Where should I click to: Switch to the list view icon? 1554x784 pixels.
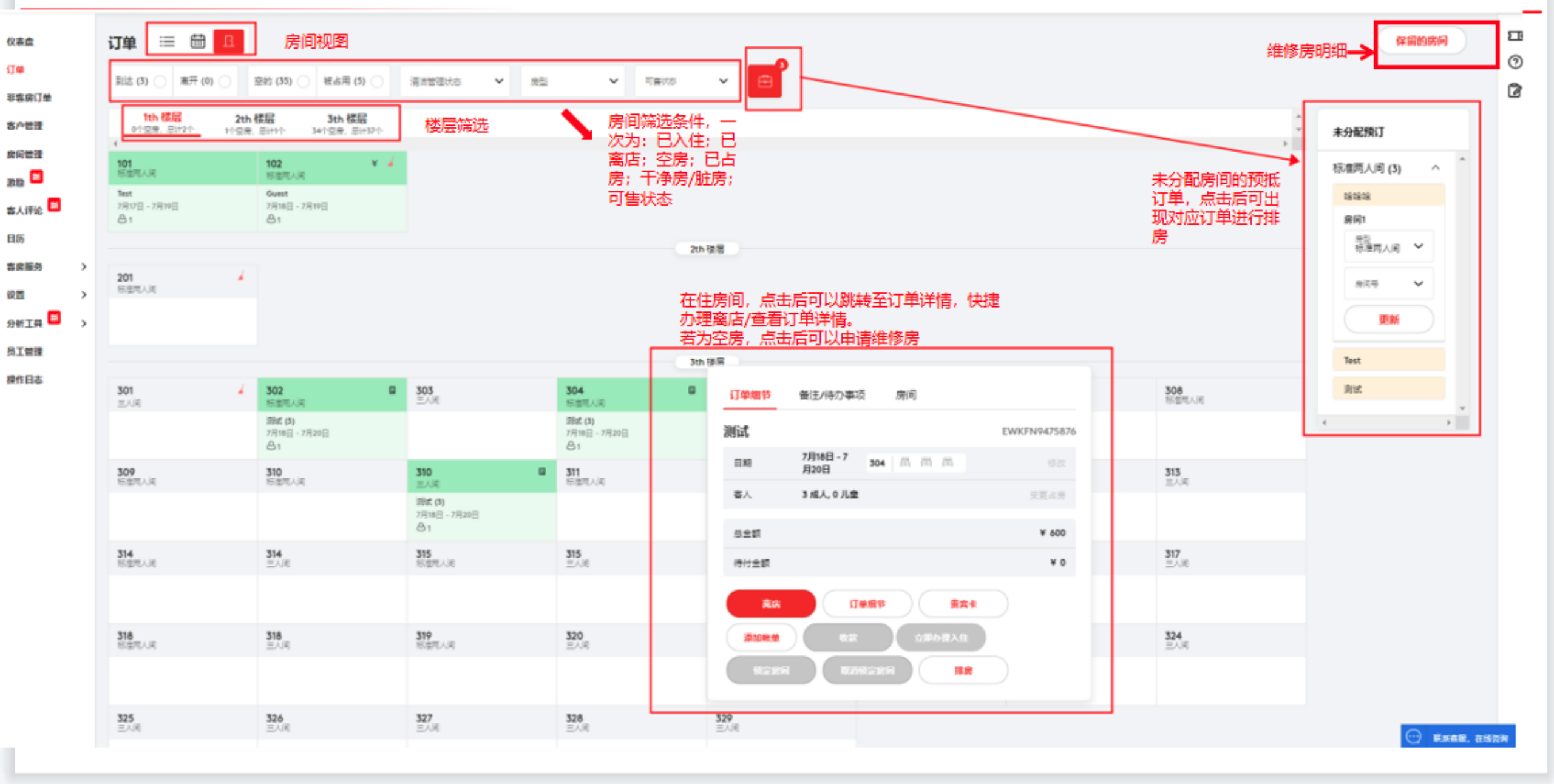[167, 41]
